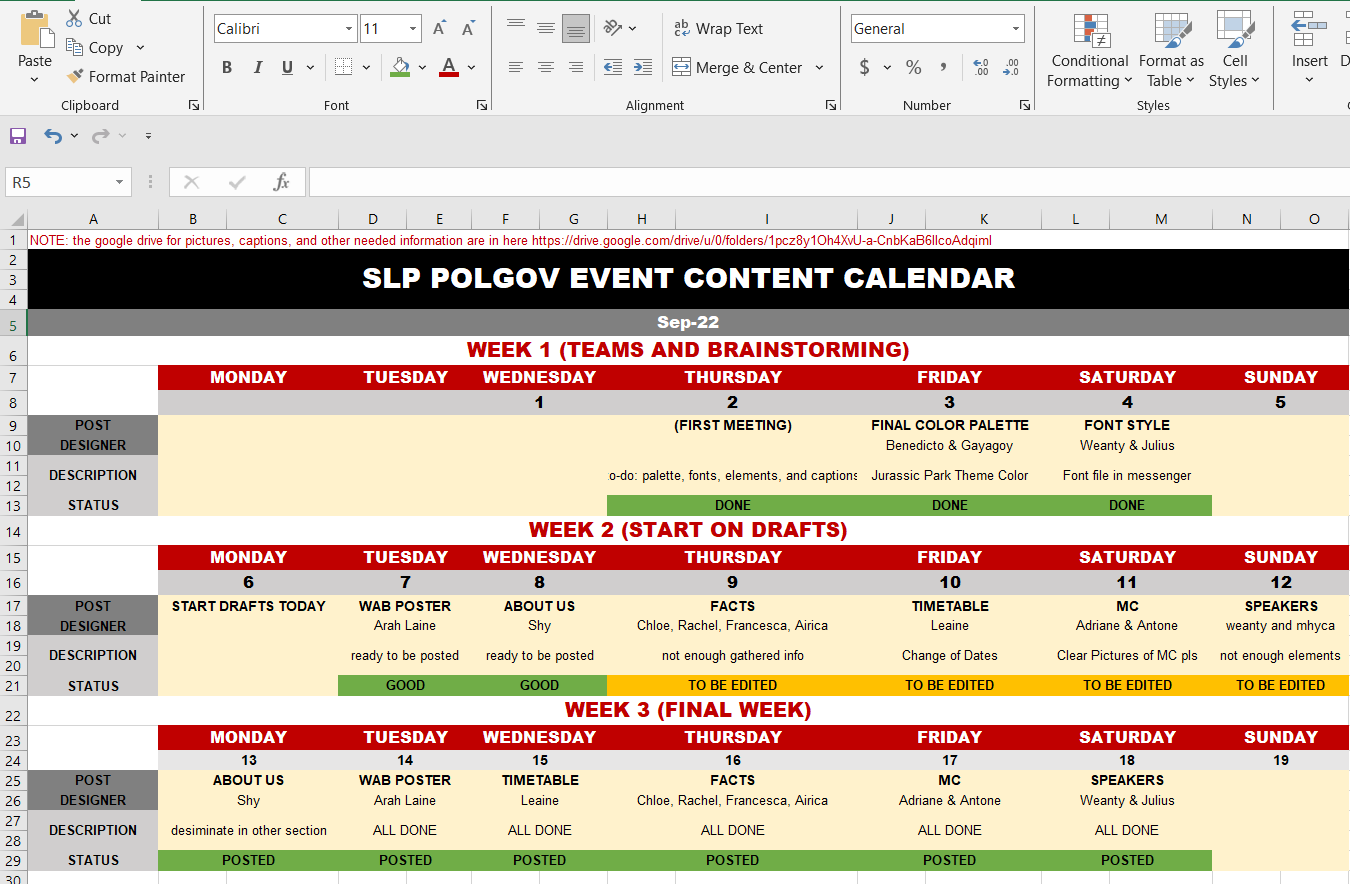Image resolution: width=1350 pixels, height=884 pixels.
Task: Cancel the formula bar entry with X
Action: 192,182
